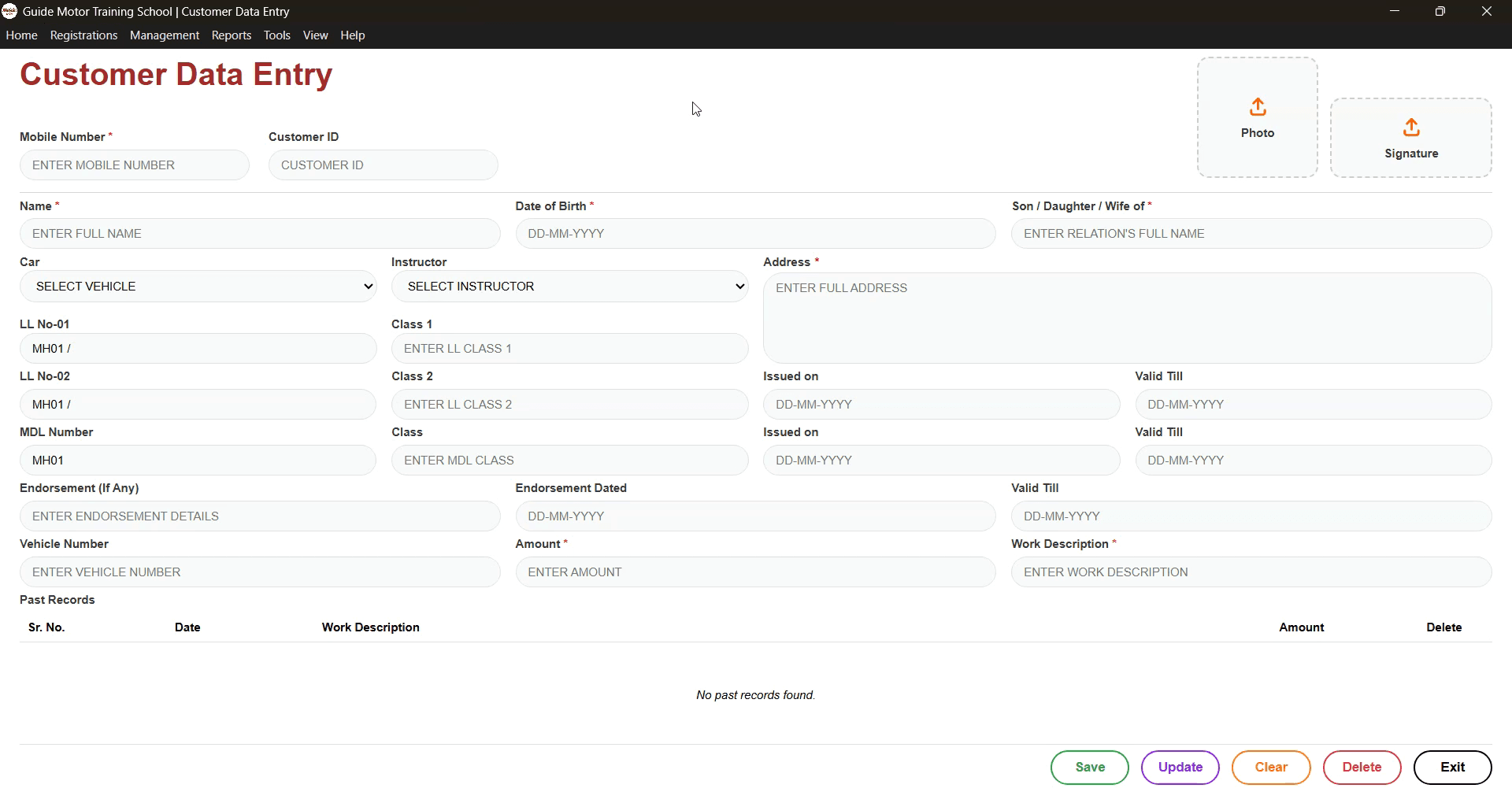Click the Clear button
This screenshot has width=1512, height=803.
pyautogui.click(x=1270, y=767)
